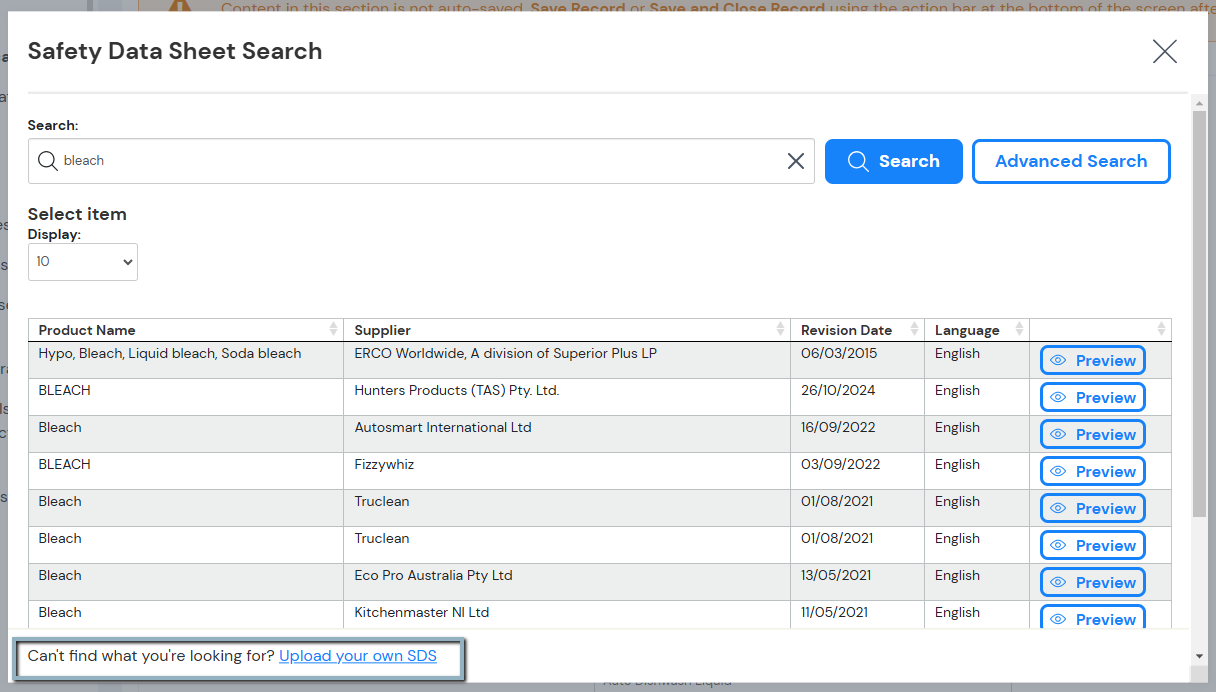Clear the search text via the X icon
The image size is (1216, 692).
coord(795,161)
